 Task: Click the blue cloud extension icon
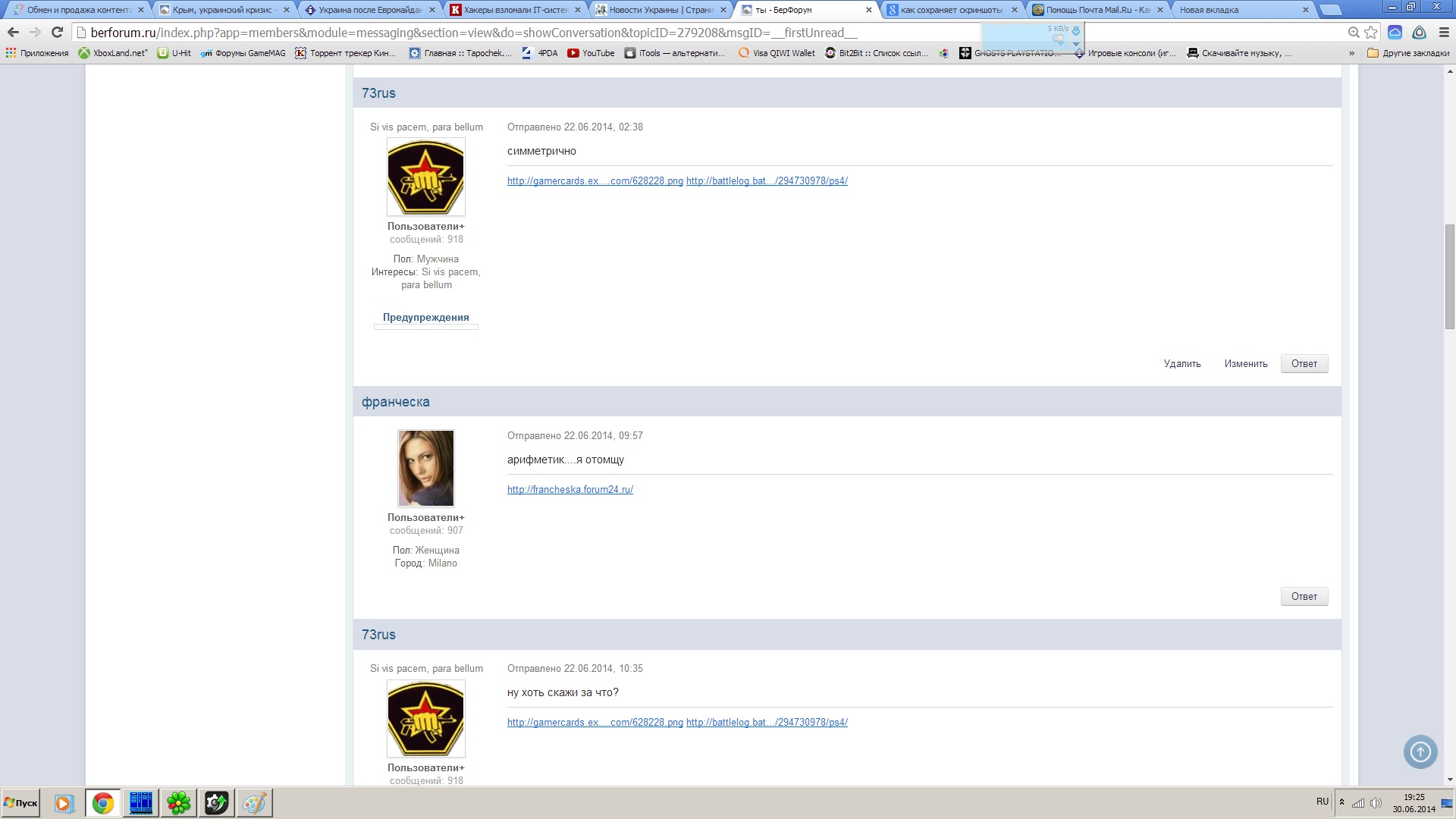click(x=1395, y=33)
